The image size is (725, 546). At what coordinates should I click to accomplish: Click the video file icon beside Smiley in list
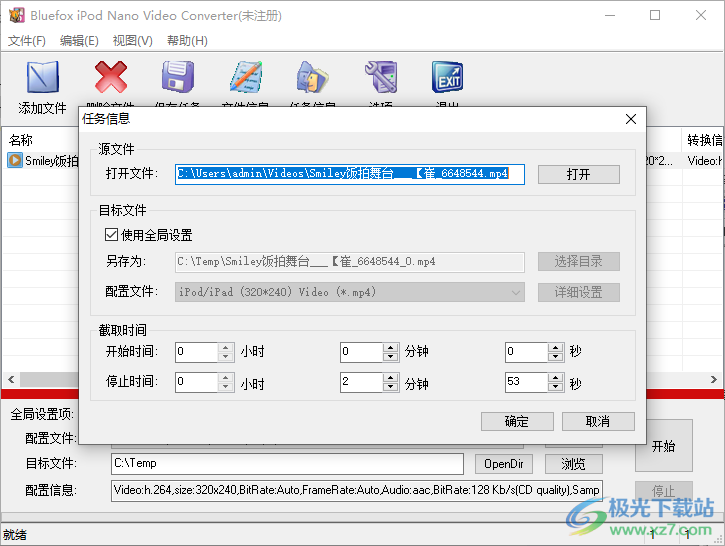coord(15,160)
